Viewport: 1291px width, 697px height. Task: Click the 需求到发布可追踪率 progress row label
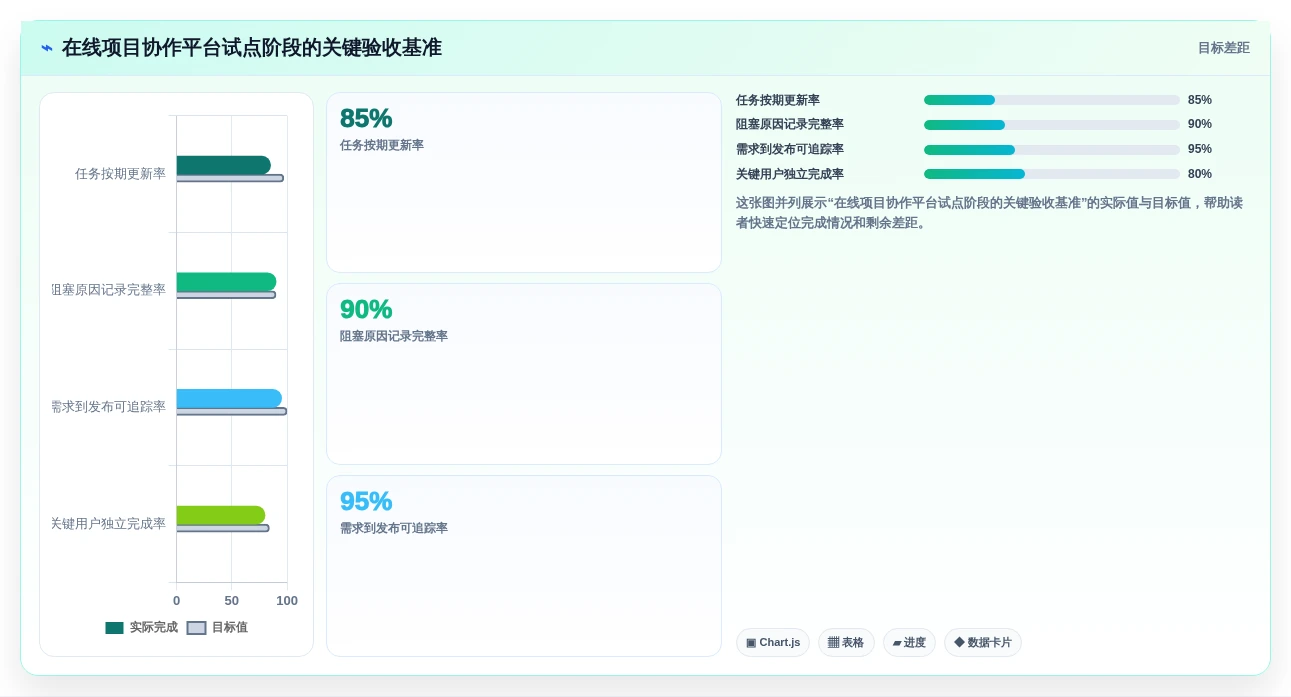(x=790, y=149)
